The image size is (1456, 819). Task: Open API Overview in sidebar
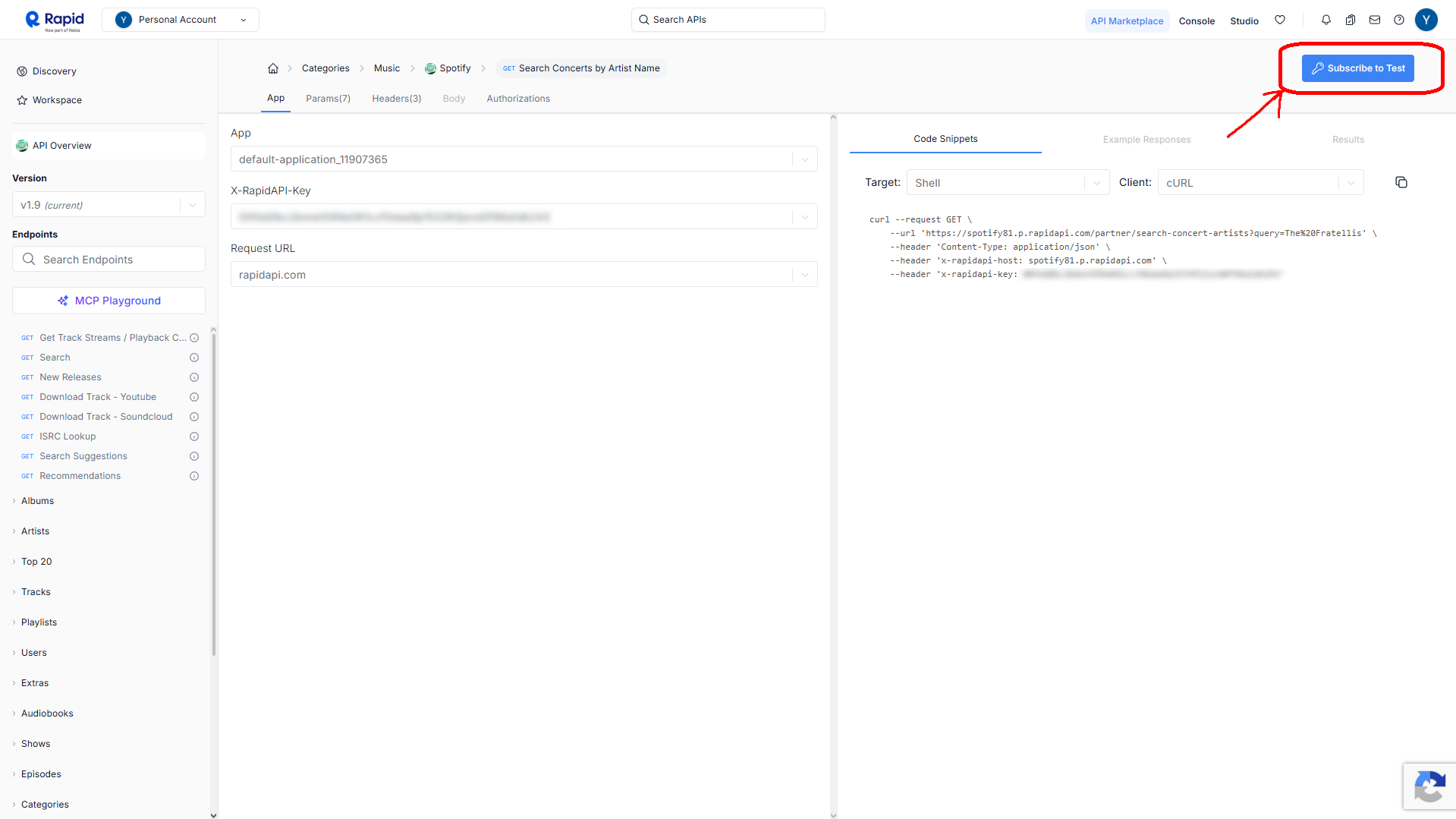[108, 146]
